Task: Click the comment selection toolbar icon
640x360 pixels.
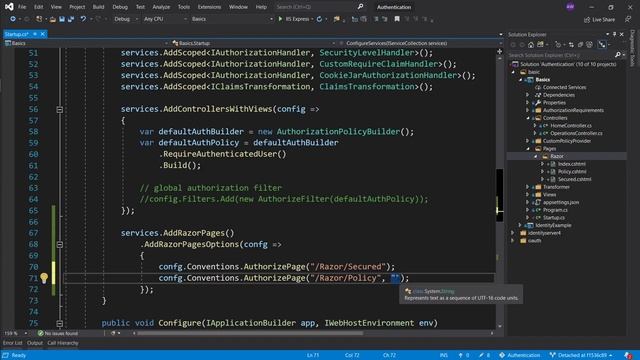Action: coord(376,19)
